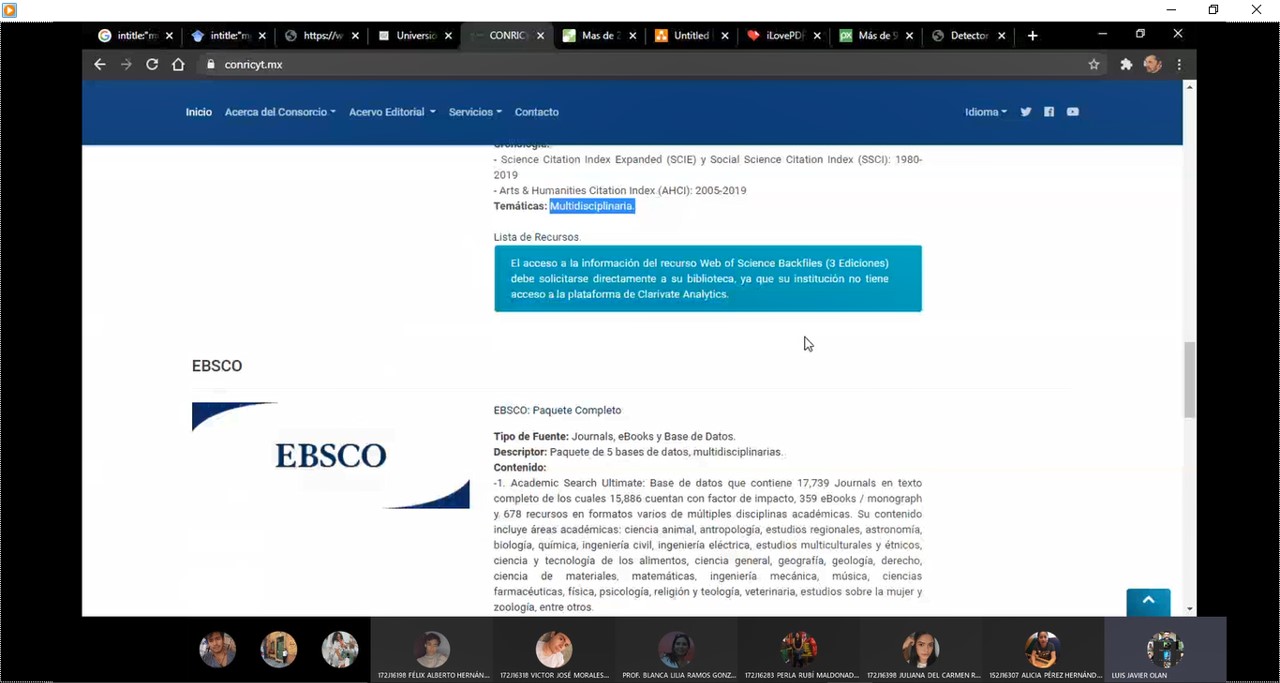Select Prof. Blanca Lilia Ramos Gonz... video tile
Viewport: 1280px width, 683px height.
point(677,650)
